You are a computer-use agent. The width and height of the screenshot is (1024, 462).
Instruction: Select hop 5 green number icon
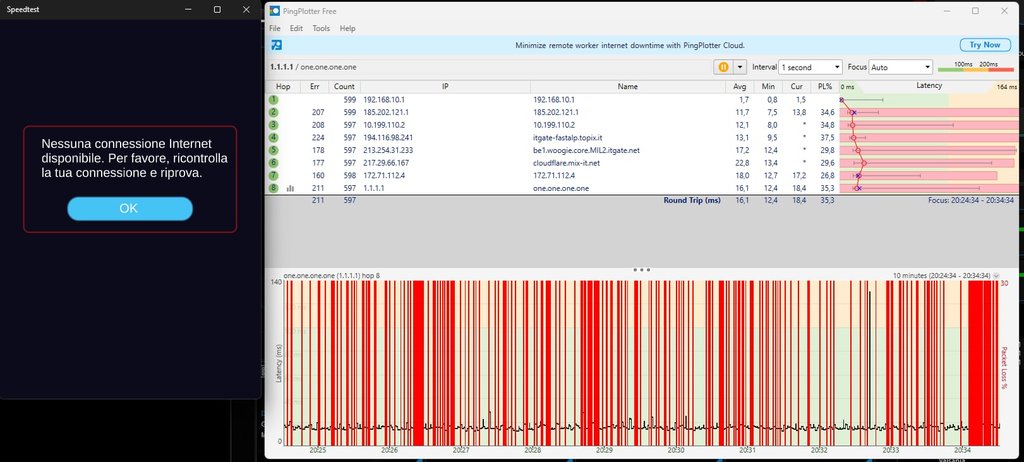click(273, 150)
